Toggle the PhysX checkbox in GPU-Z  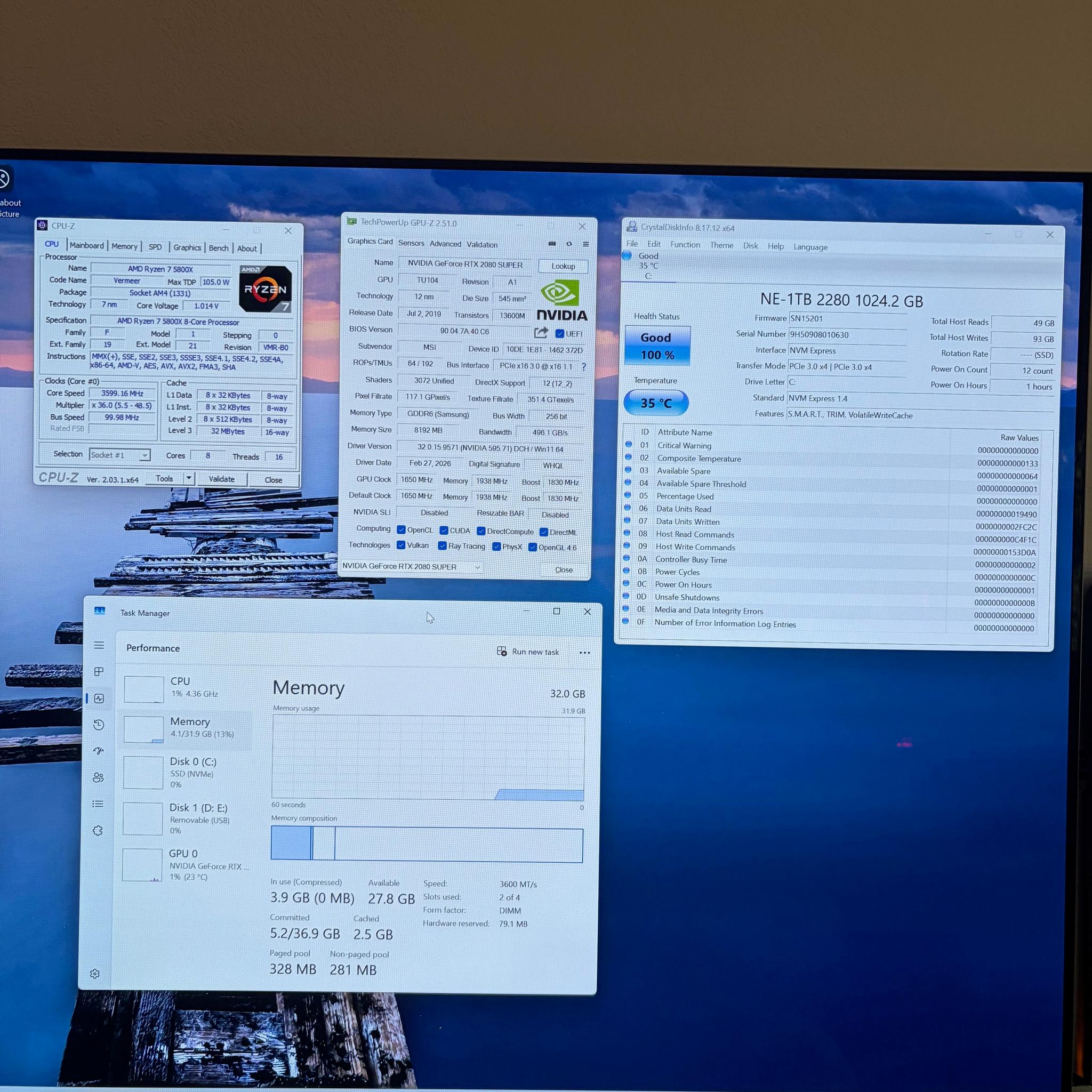point(496,547)
